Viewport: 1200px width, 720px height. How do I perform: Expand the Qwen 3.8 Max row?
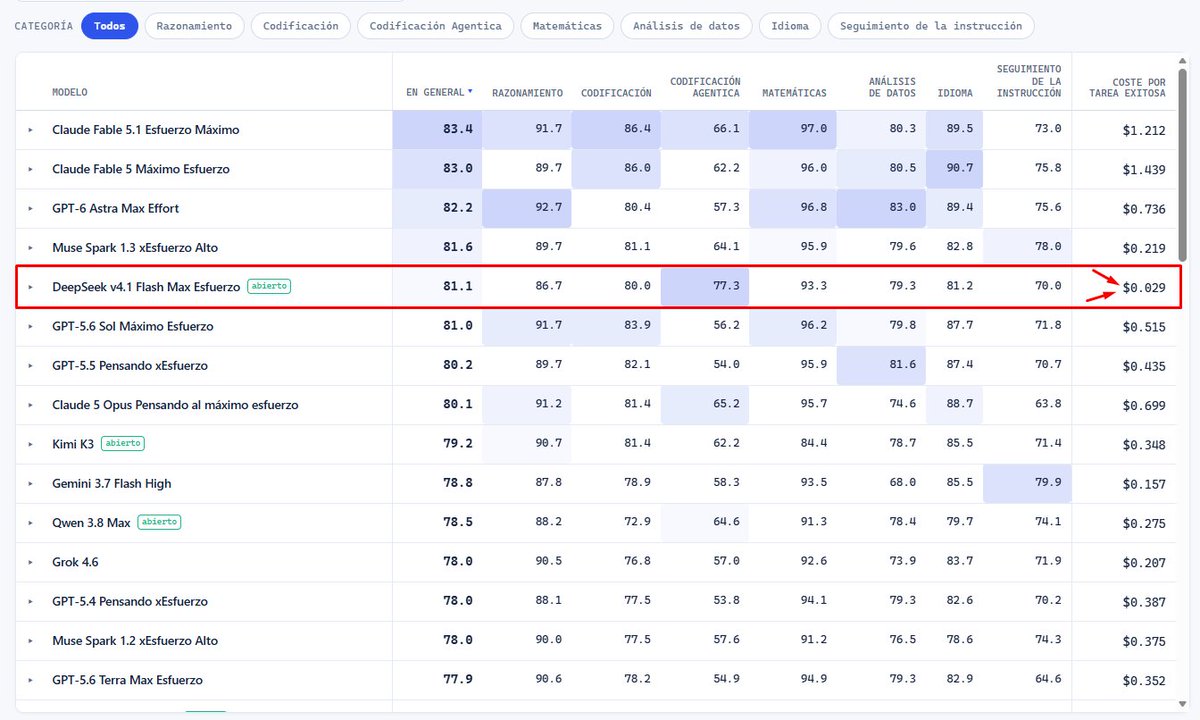(30, 523)
